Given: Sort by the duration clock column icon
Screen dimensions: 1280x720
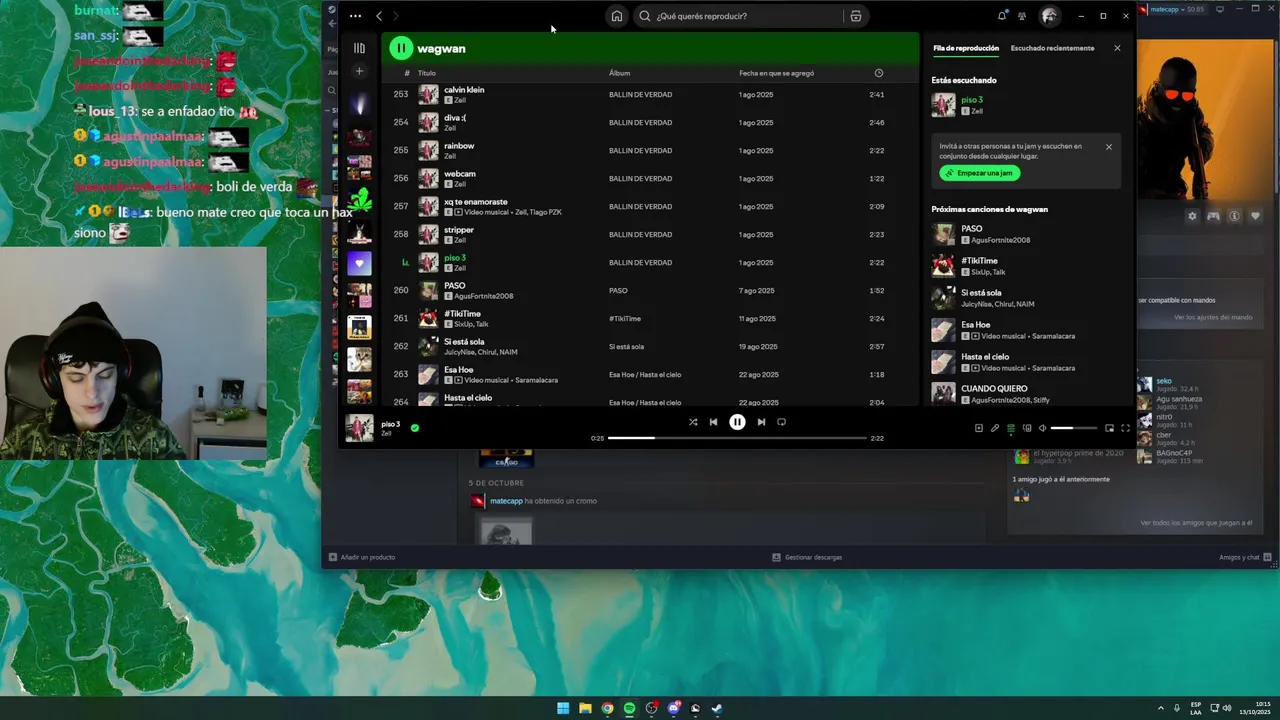Looking at the screenshot, I should 878,73.
